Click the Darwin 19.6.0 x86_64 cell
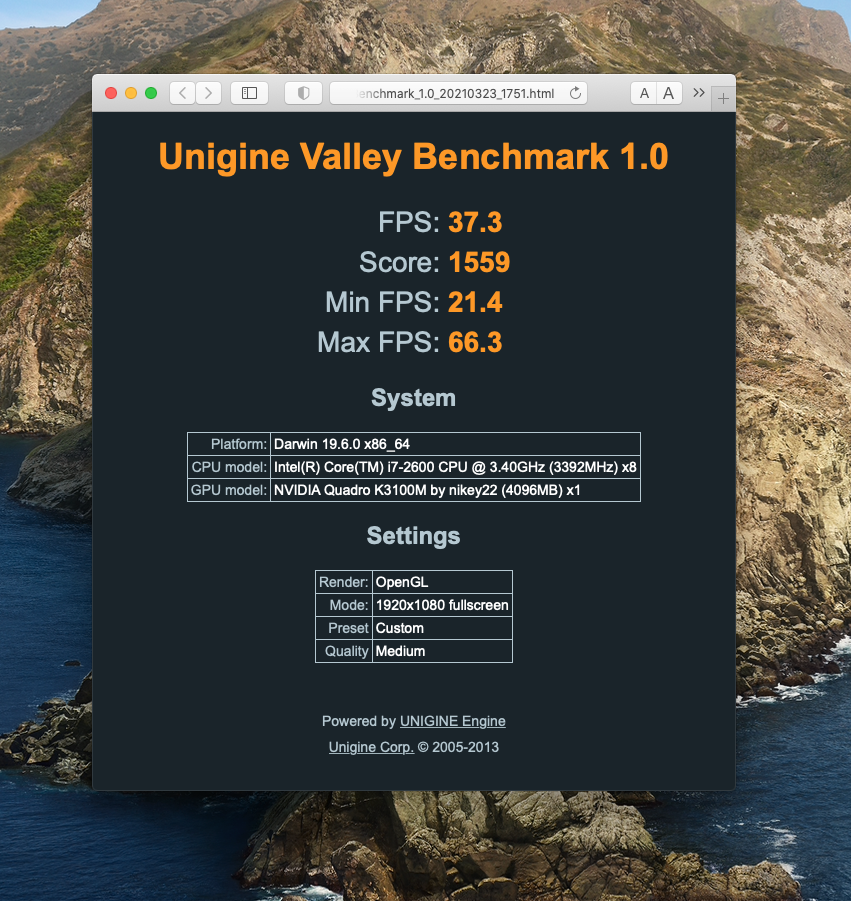This screenshot has height=901, width=851. tap(455, 444)
